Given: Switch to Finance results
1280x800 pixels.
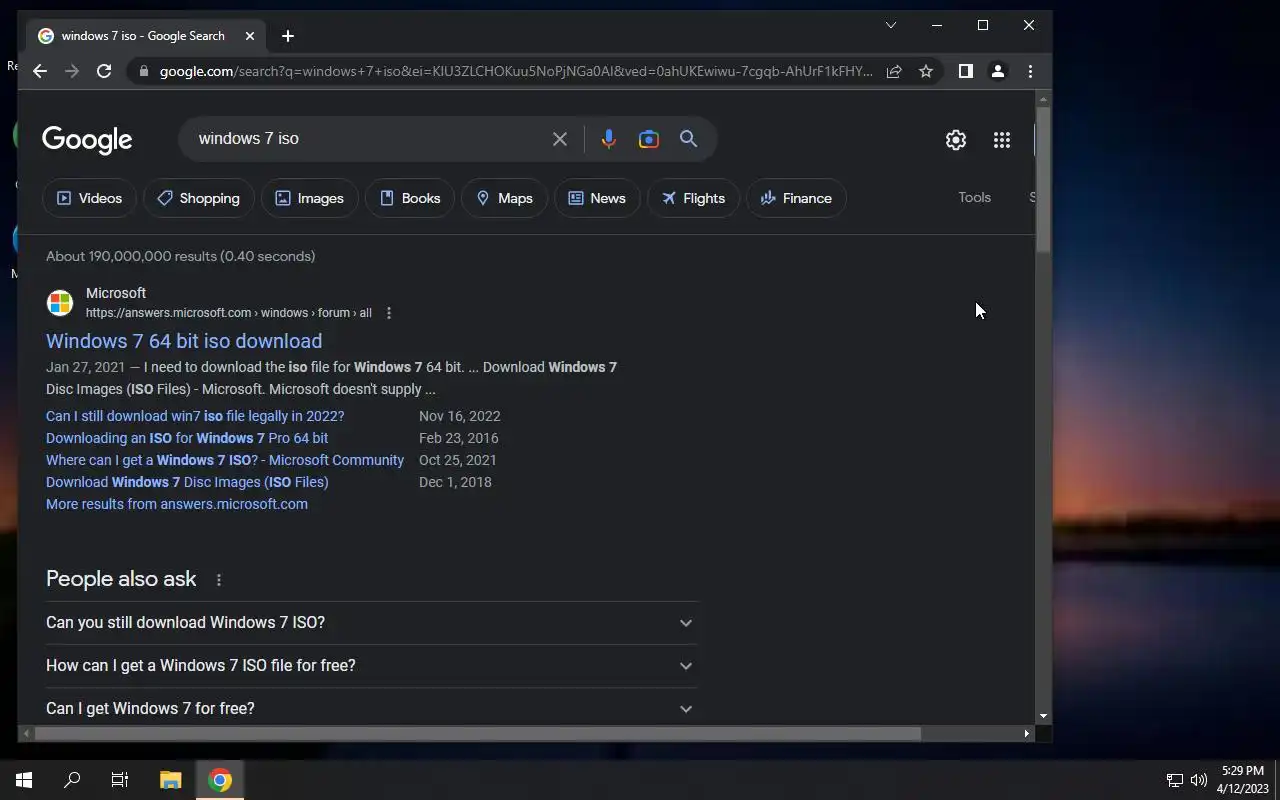Looking at the screenshot, I should (796, 198).
